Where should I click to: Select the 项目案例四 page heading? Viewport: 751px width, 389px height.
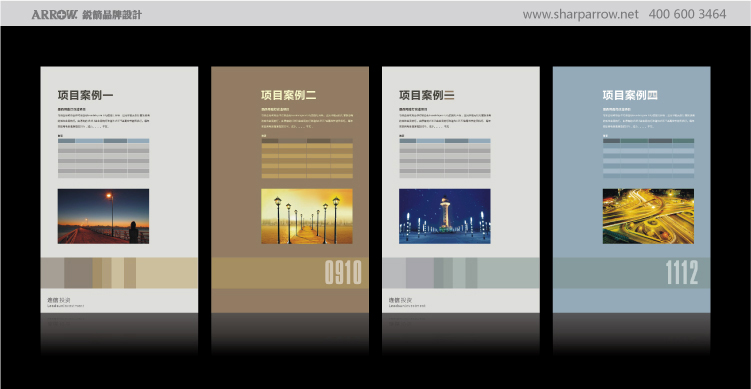(x=630, y=95)
